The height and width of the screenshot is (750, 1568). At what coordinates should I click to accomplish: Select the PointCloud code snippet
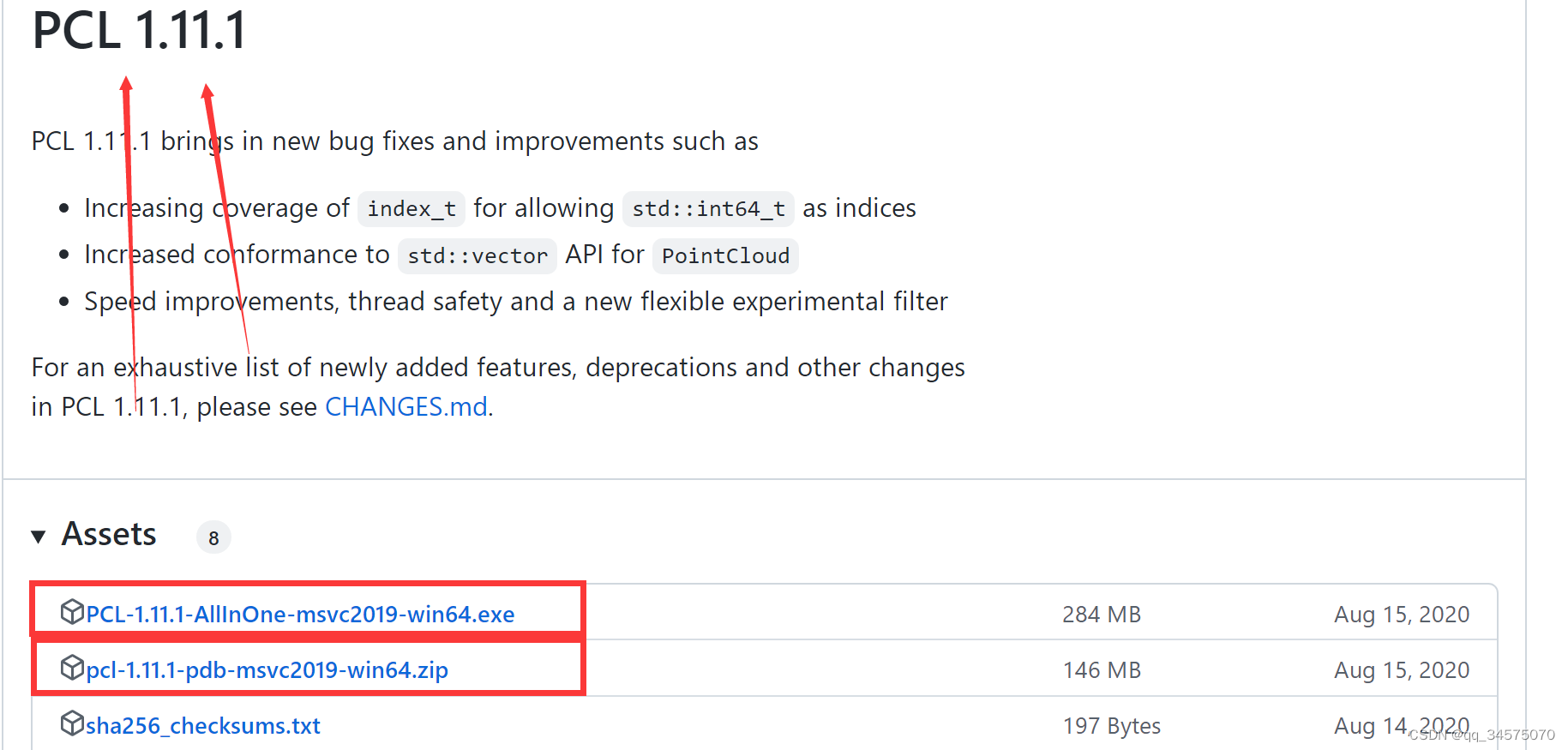click(x=724, y=255)
